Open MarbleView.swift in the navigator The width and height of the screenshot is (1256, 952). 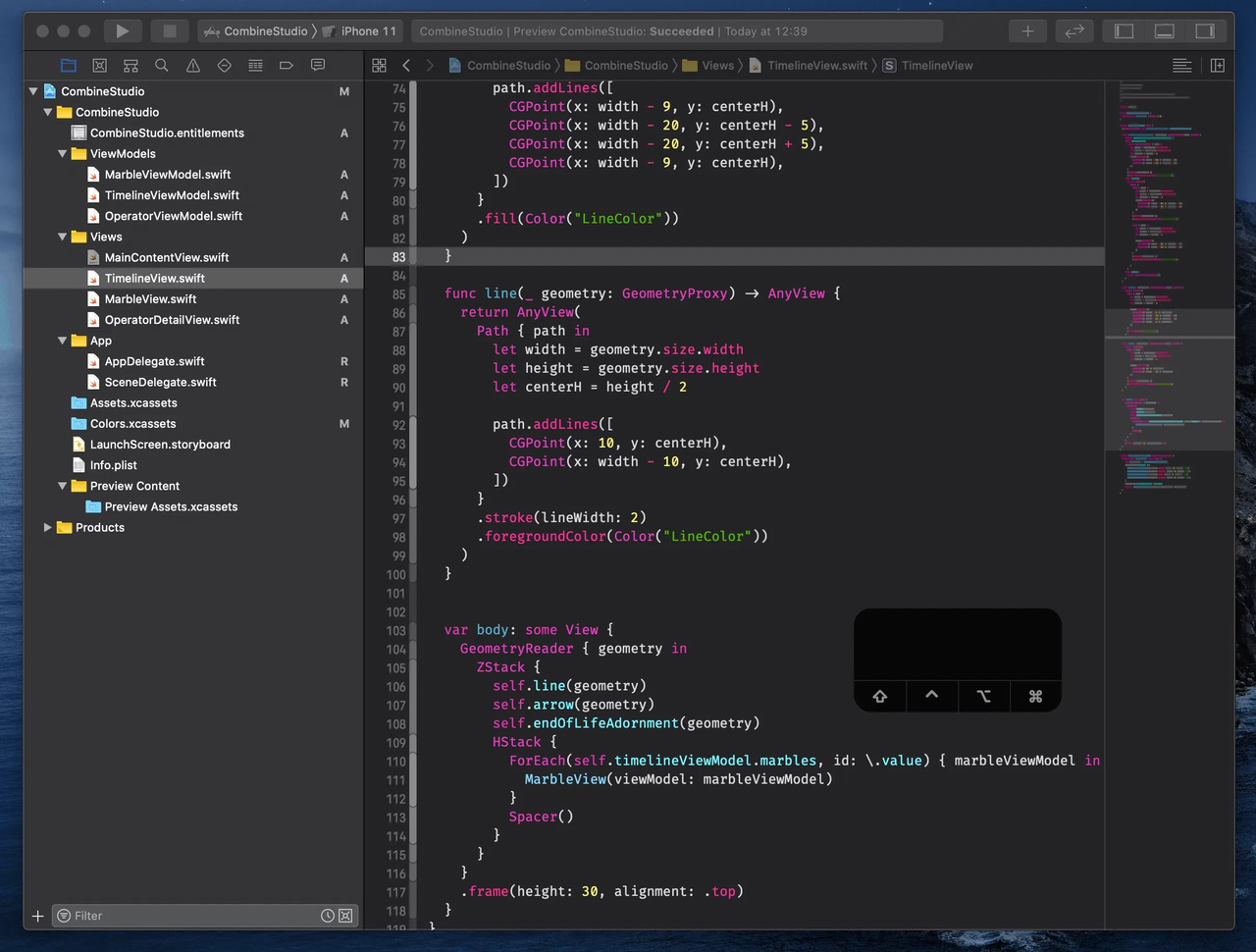[150, 299]
